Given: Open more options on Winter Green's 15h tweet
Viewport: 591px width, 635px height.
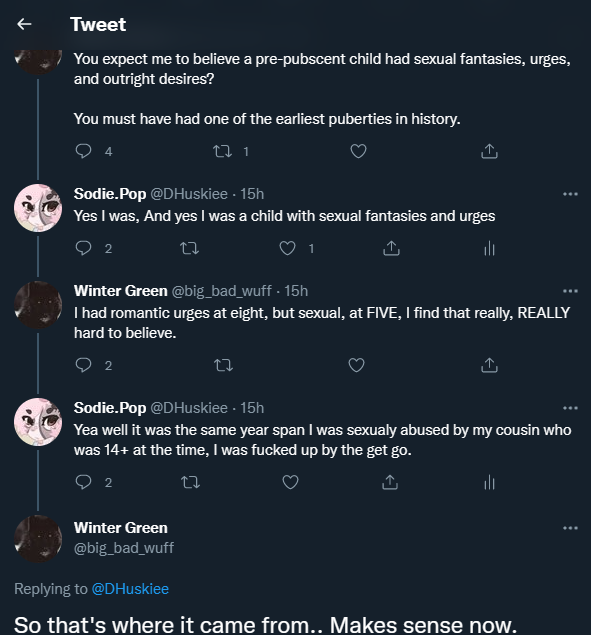Looking at the screenshot, I should 570,291.
